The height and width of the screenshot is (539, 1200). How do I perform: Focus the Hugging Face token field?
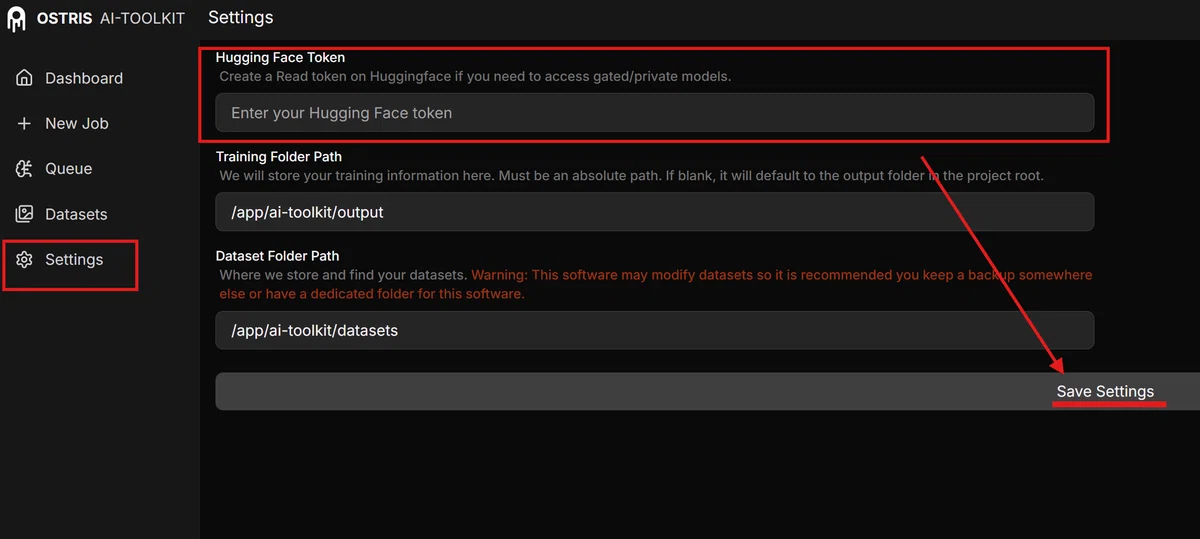pos(655,113)
